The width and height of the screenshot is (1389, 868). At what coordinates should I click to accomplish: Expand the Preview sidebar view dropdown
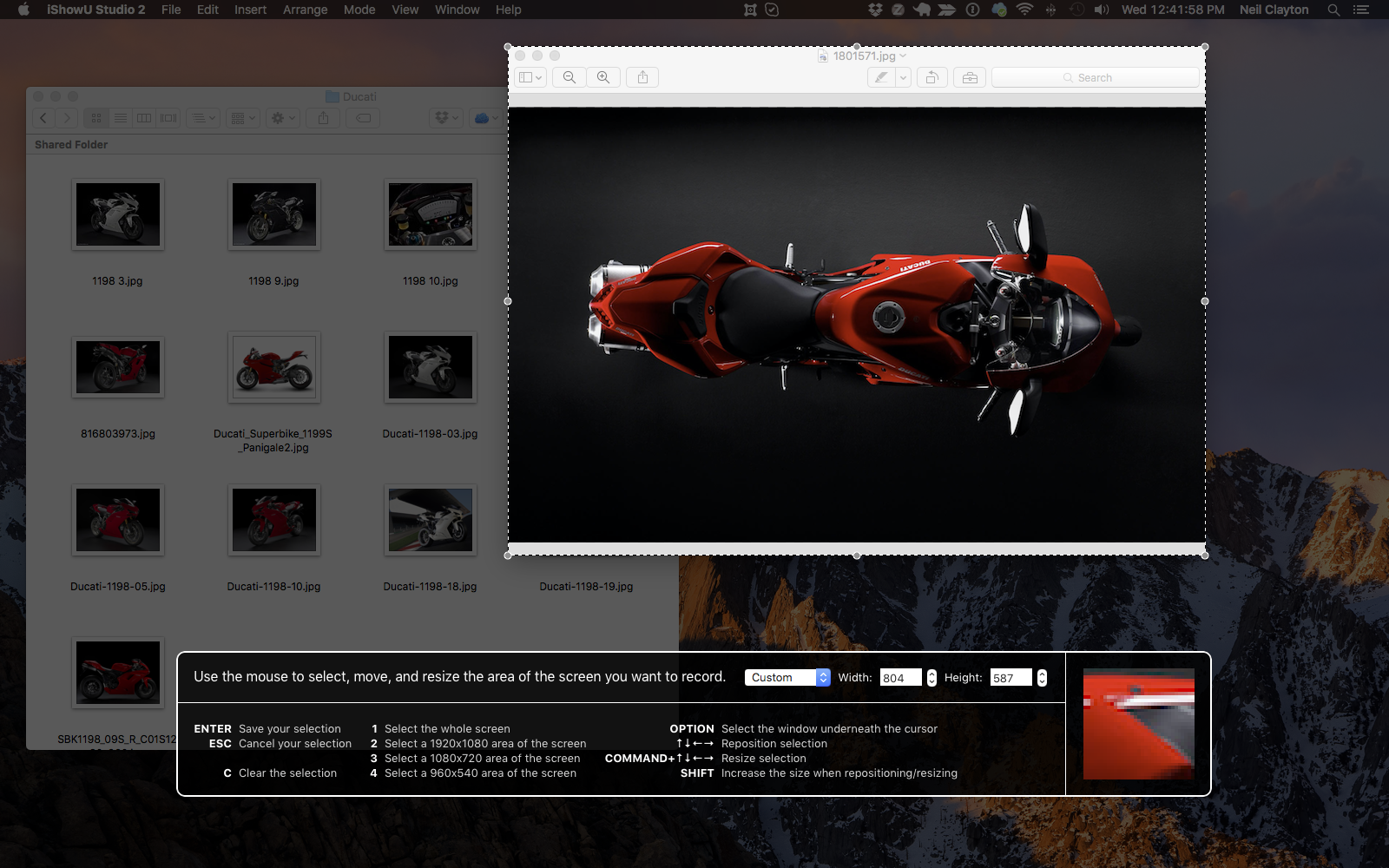(530, 77)
